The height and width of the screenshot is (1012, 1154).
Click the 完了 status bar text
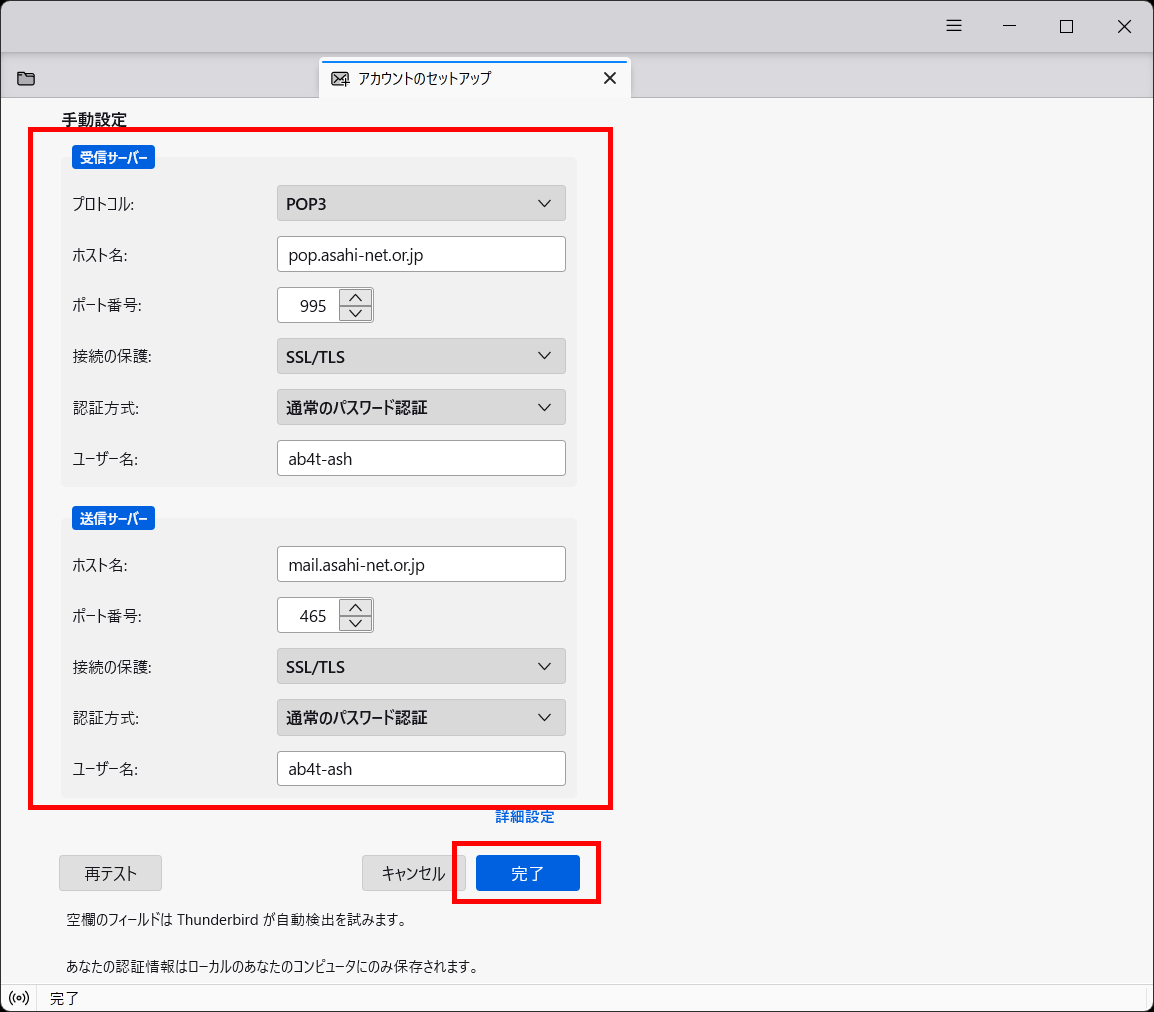coord(64,998)
